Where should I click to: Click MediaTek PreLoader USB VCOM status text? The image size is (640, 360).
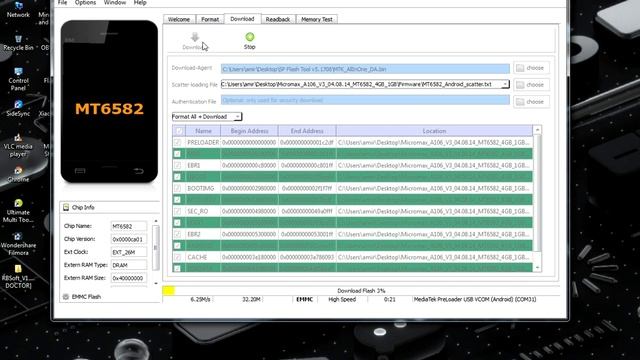pos(475,300)
